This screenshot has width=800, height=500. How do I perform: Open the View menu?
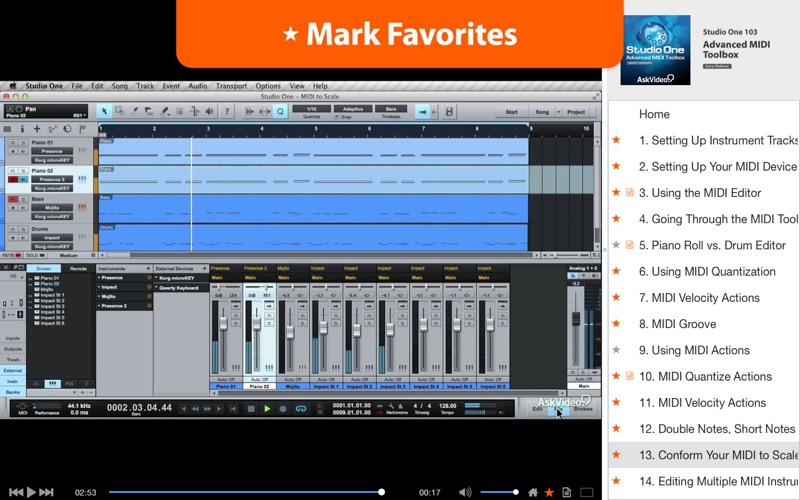click(297, 86)
